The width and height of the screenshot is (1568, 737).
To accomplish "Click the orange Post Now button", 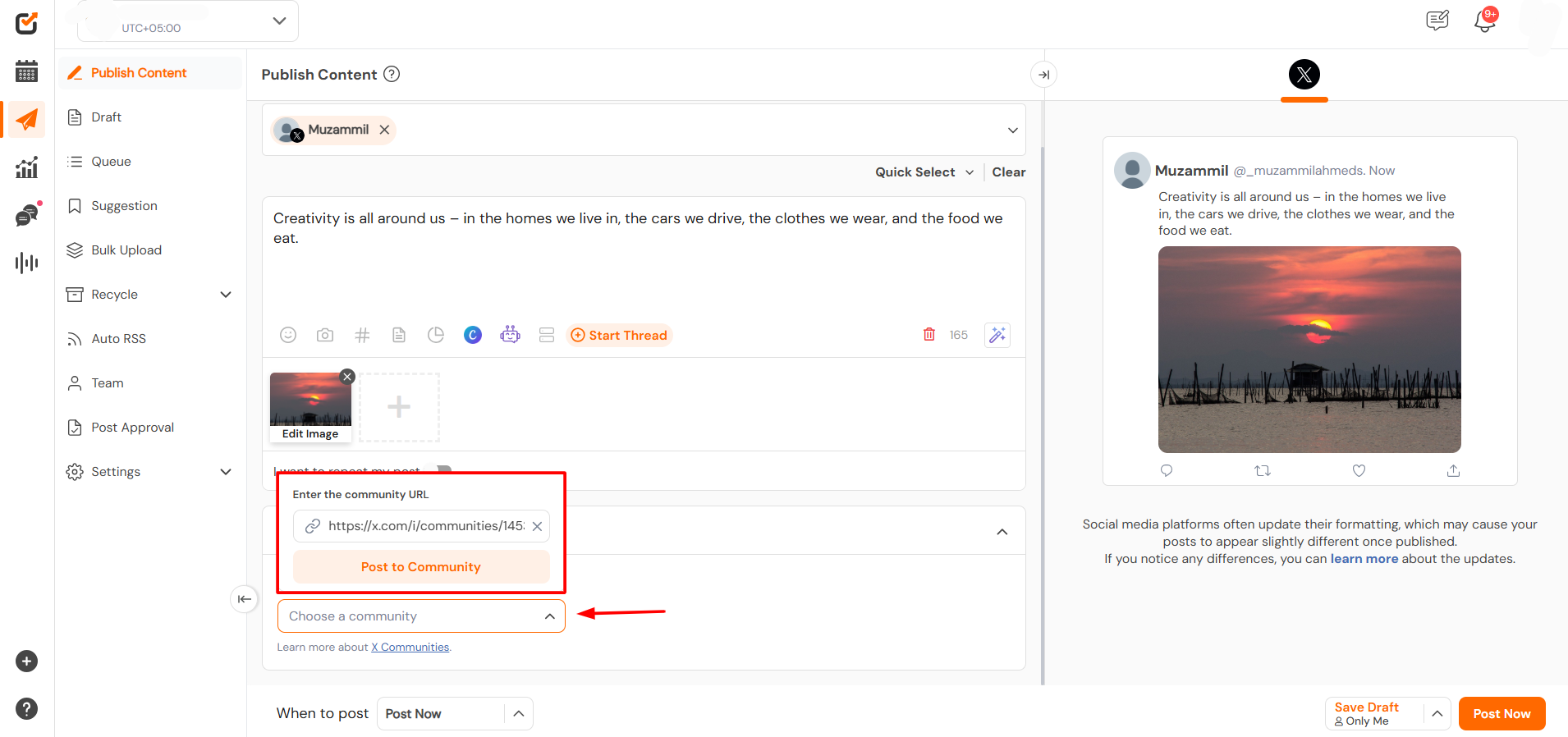I will click(x=1502, y=714).
